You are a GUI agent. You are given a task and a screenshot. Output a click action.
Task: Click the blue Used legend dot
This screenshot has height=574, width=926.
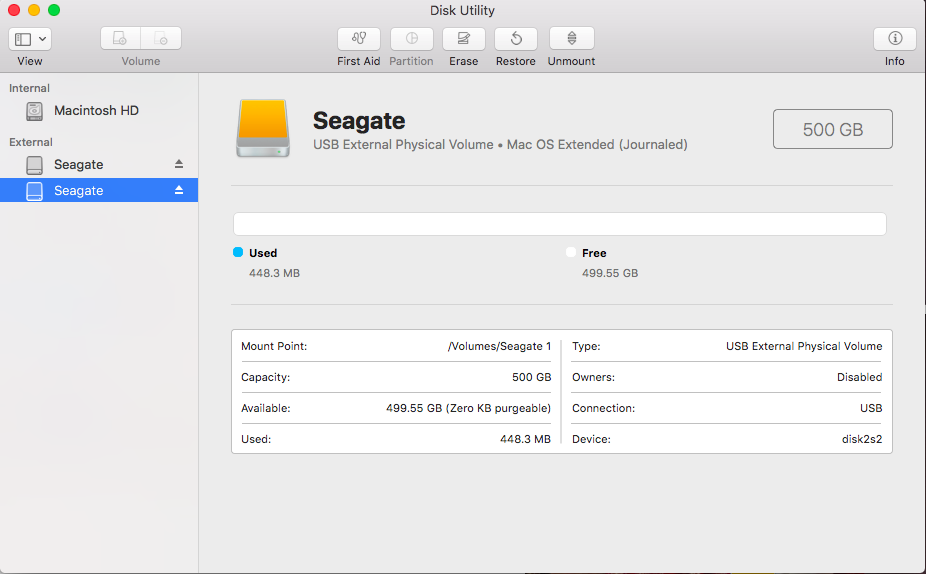(238, 252)
